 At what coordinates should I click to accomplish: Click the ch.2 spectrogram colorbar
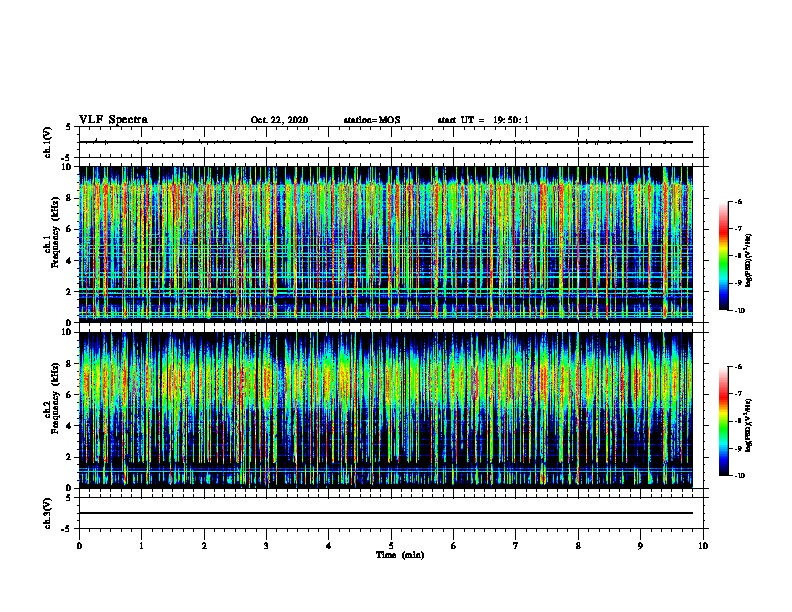coord(723,421)
